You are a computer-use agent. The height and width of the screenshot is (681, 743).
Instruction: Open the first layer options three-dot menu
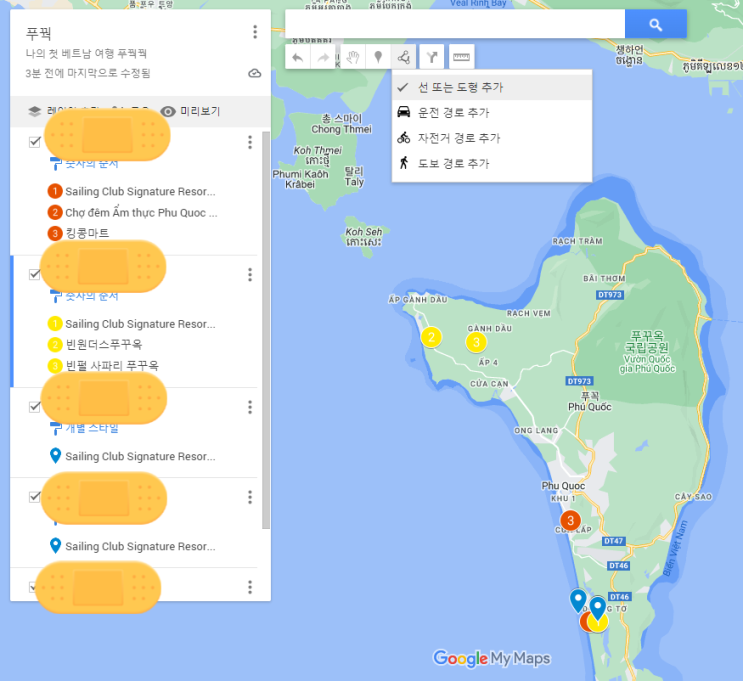click(250, 142)
